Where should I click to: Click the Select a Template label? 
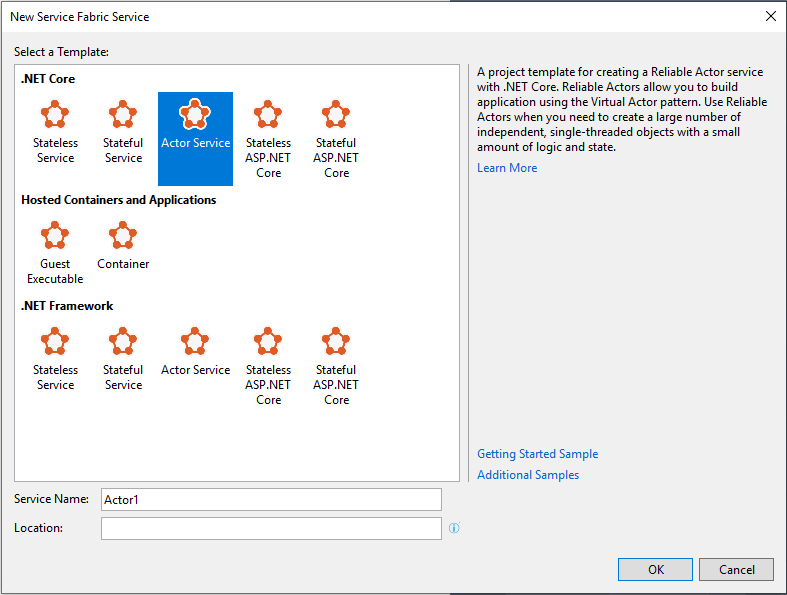(61, 52)
